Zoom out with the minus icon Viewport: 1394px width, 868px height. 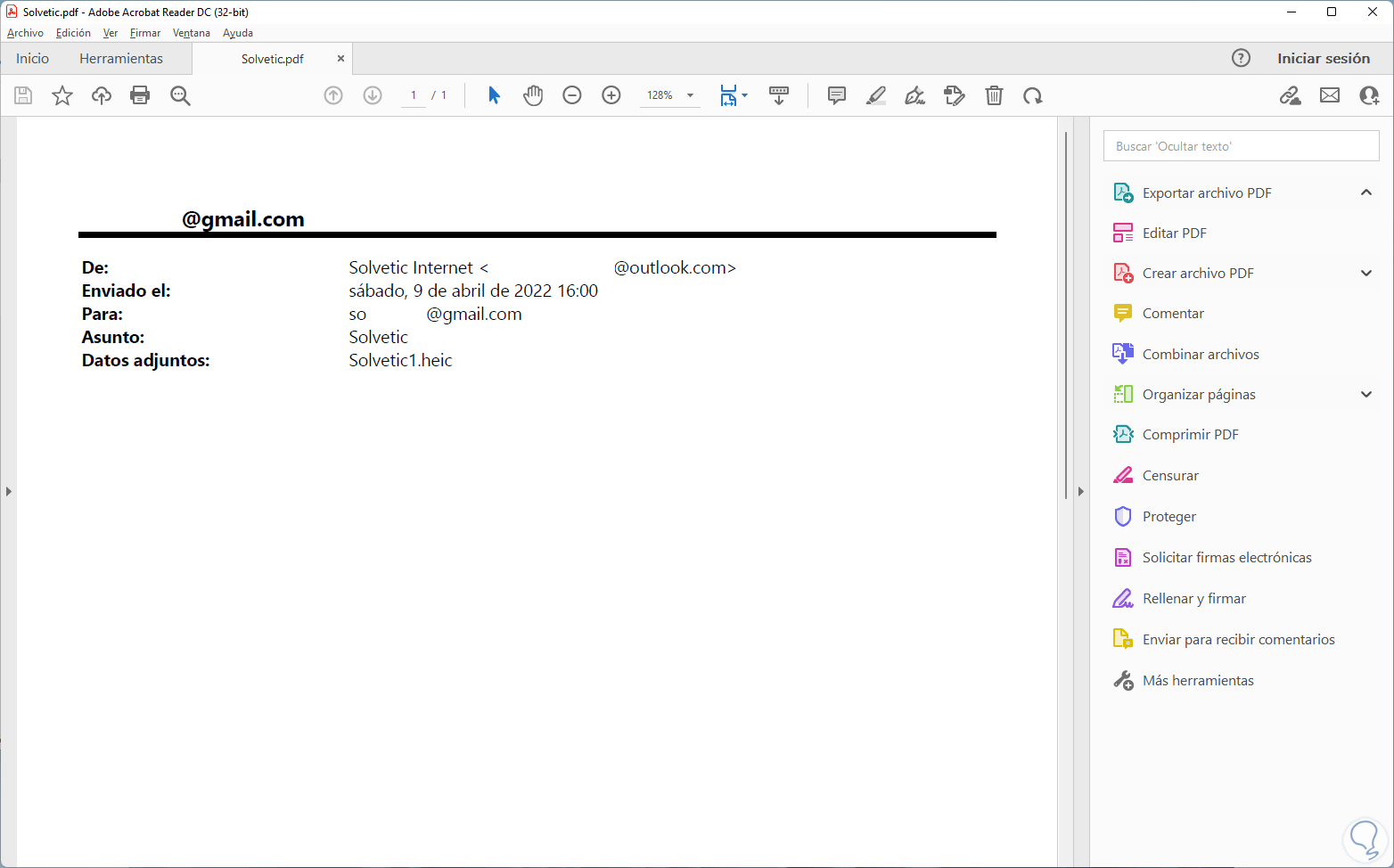[572, 95]
